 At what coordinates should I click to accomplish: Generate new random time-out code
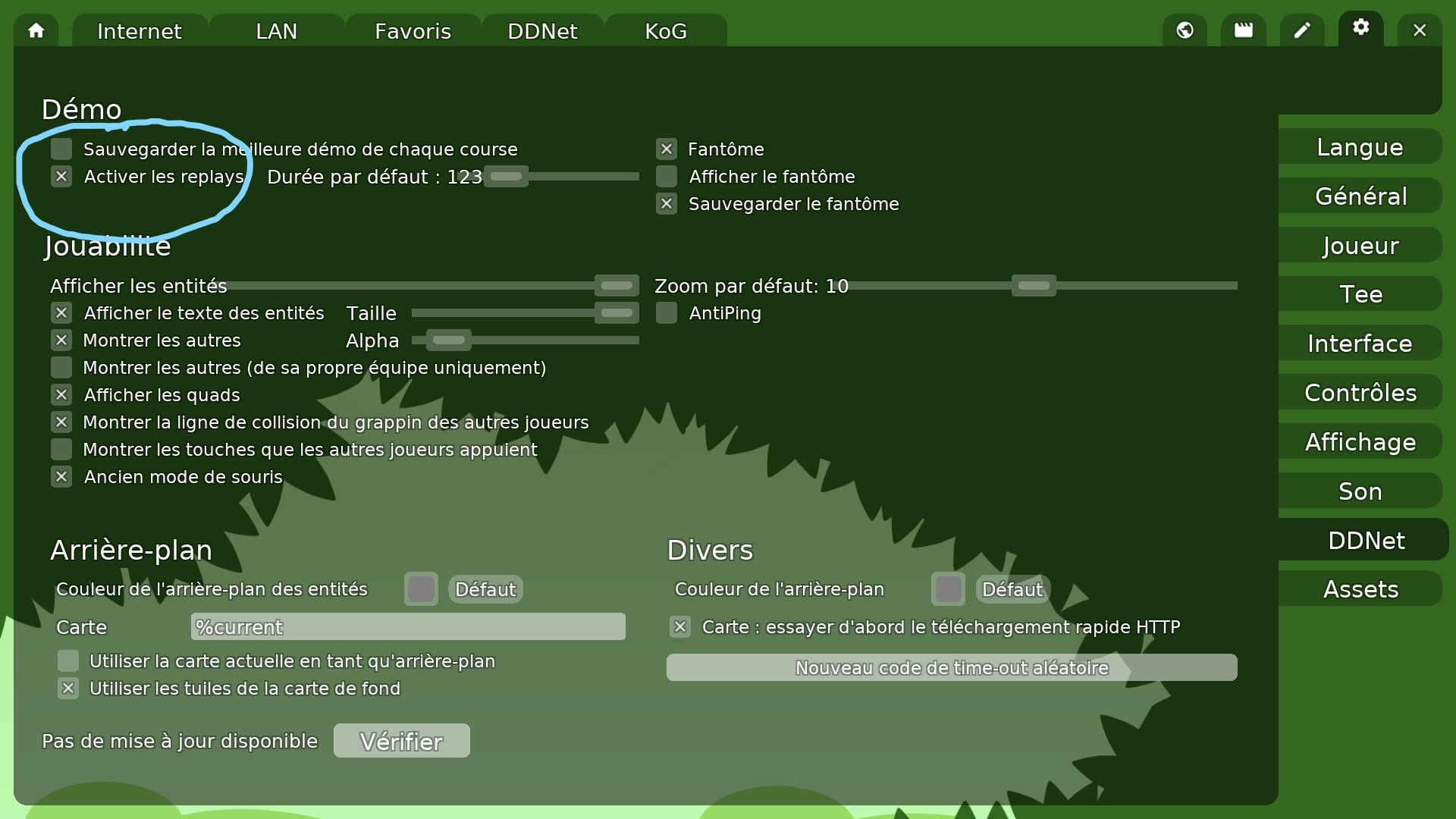pos(951,667)
